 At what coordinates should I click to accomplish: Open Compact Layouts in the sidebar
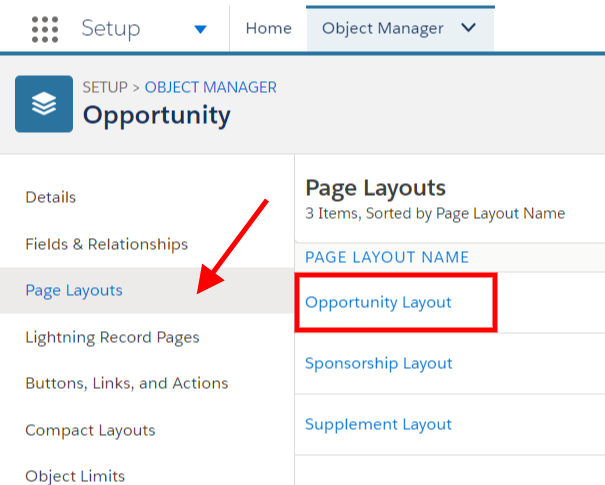pyautogui.click(x=90, y=430)
